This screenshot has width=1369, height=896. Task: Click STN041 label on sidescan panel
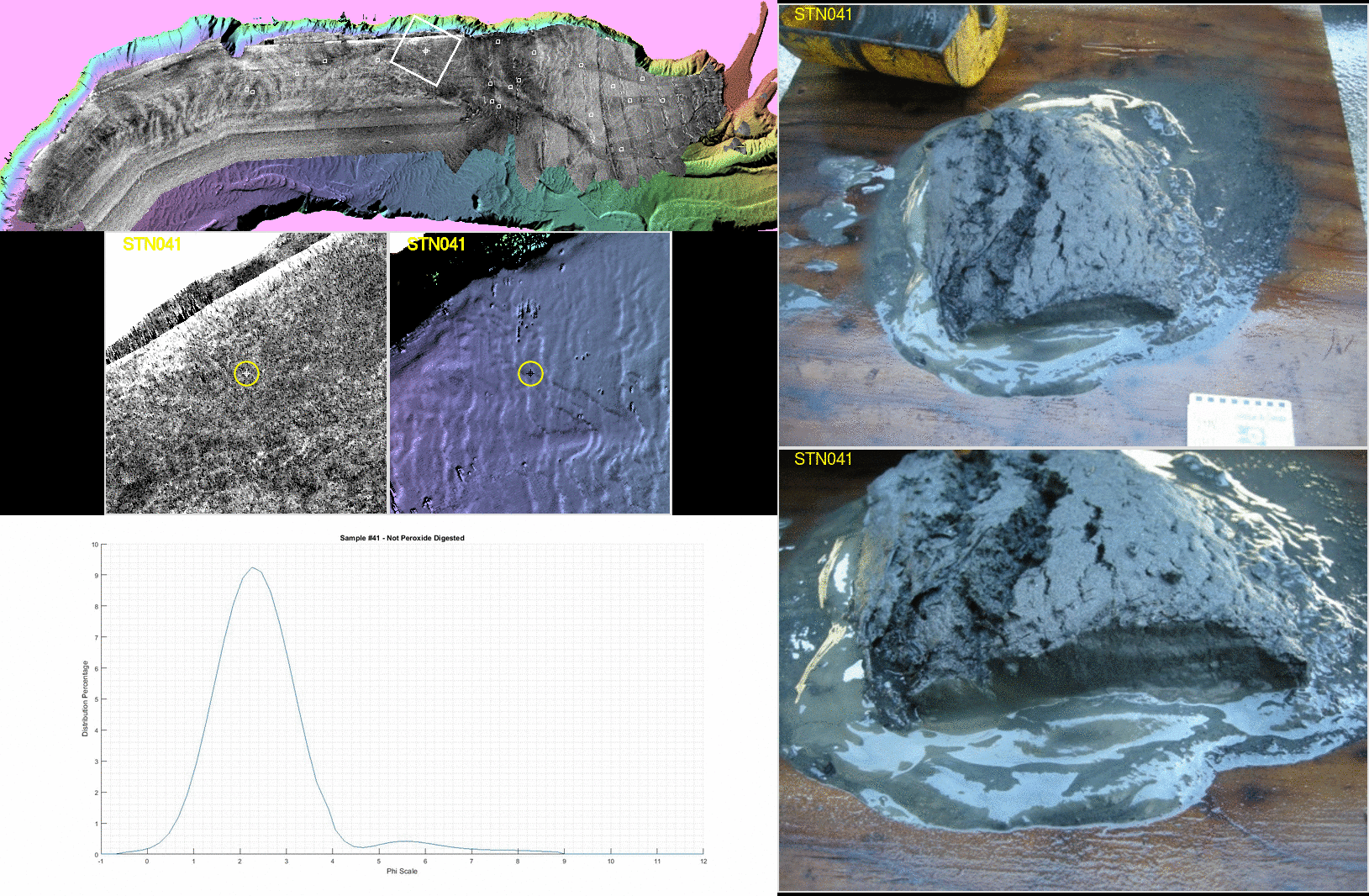tap(152, 244)
